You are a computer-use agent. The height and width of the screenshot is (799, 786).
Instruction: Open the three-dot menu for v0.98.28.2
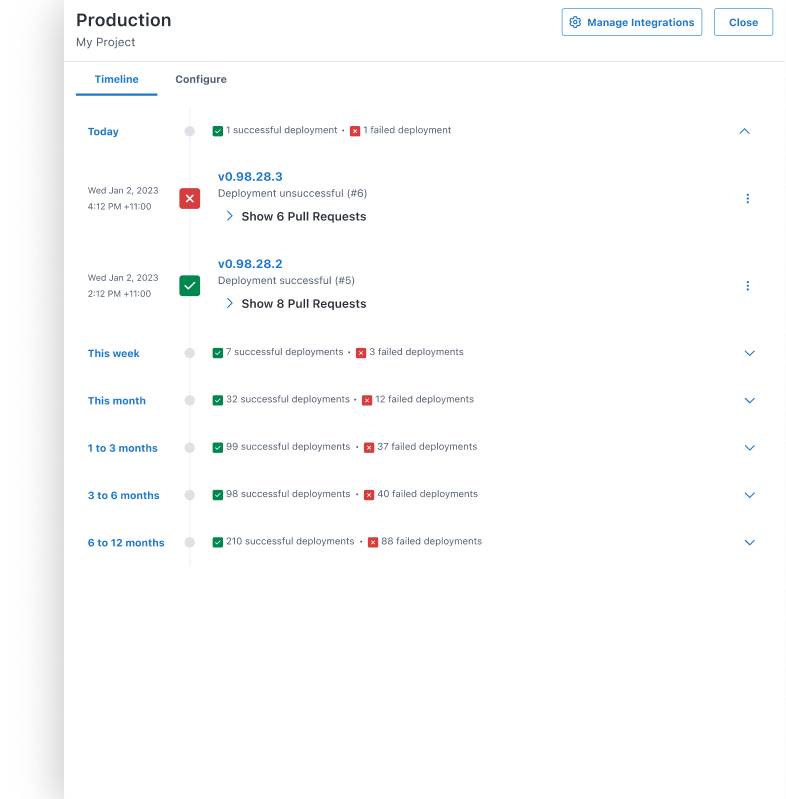click(x=748, y=286)
